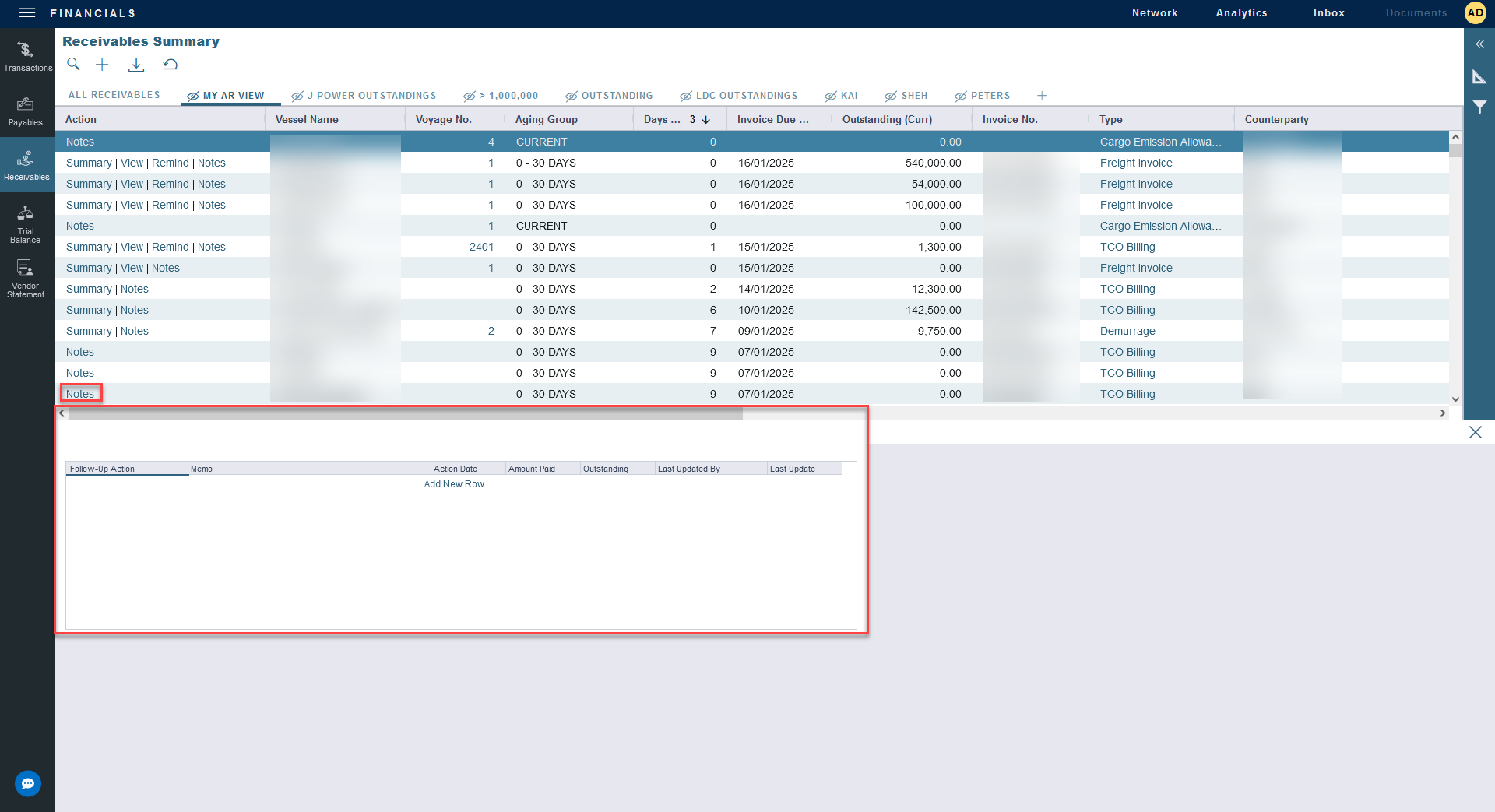Open Vendor Statement in sidebar

click(x=26, y=279)
